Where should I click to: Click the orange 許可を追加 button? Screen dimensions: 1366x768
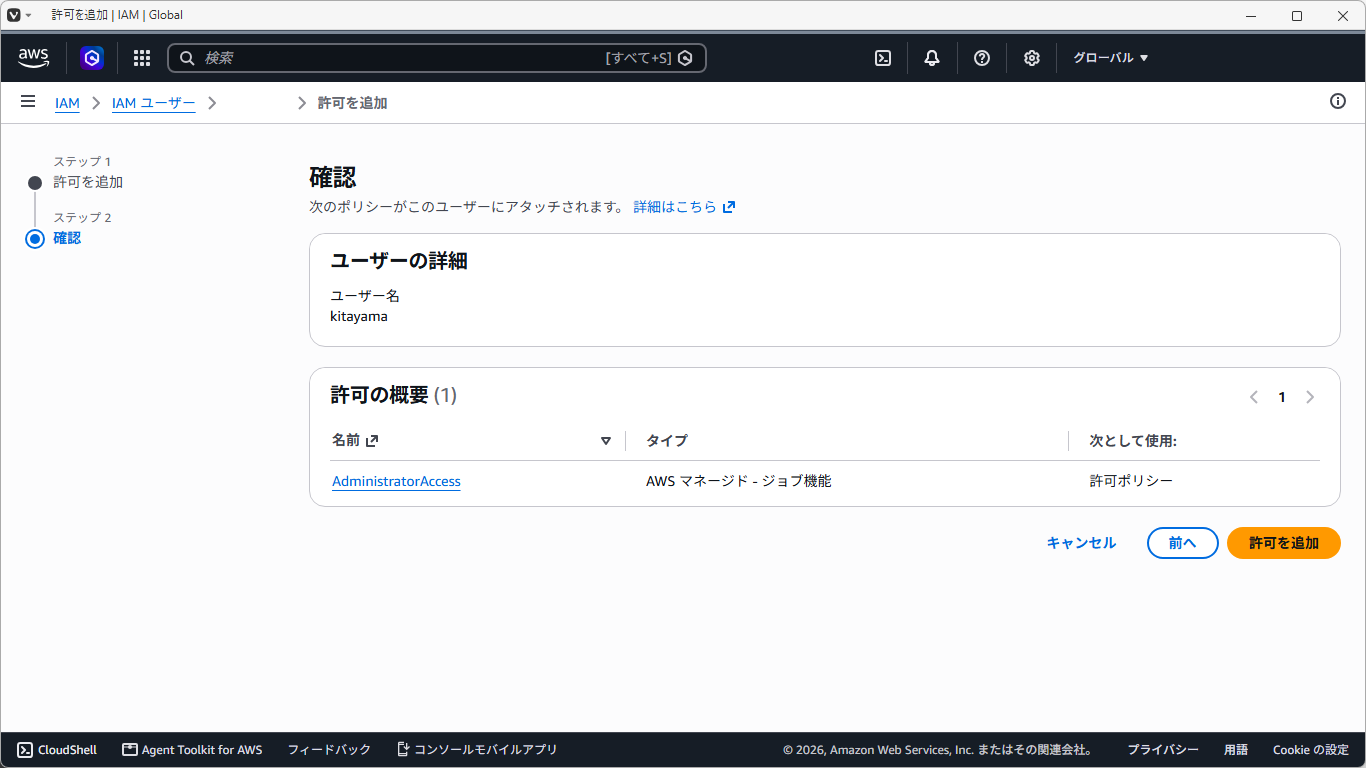pos(1284,543)
